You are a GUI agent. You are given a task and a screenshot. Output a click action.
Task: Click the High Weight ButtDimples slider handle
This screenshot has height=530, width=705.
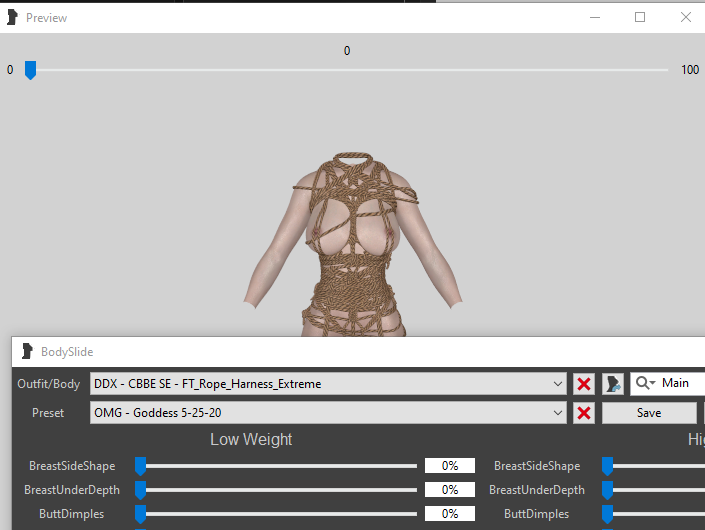tap(607, 514)
